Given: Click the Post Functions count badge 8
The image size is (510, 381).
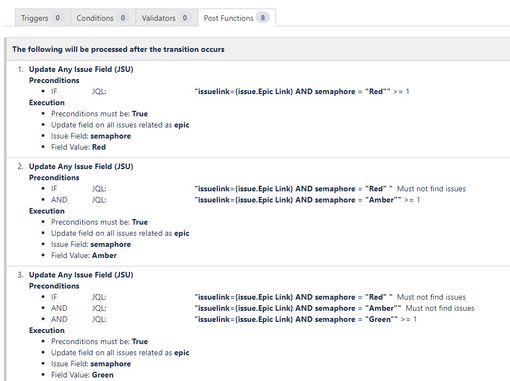Looking at the screenshot, I should [x=263, y=18].
